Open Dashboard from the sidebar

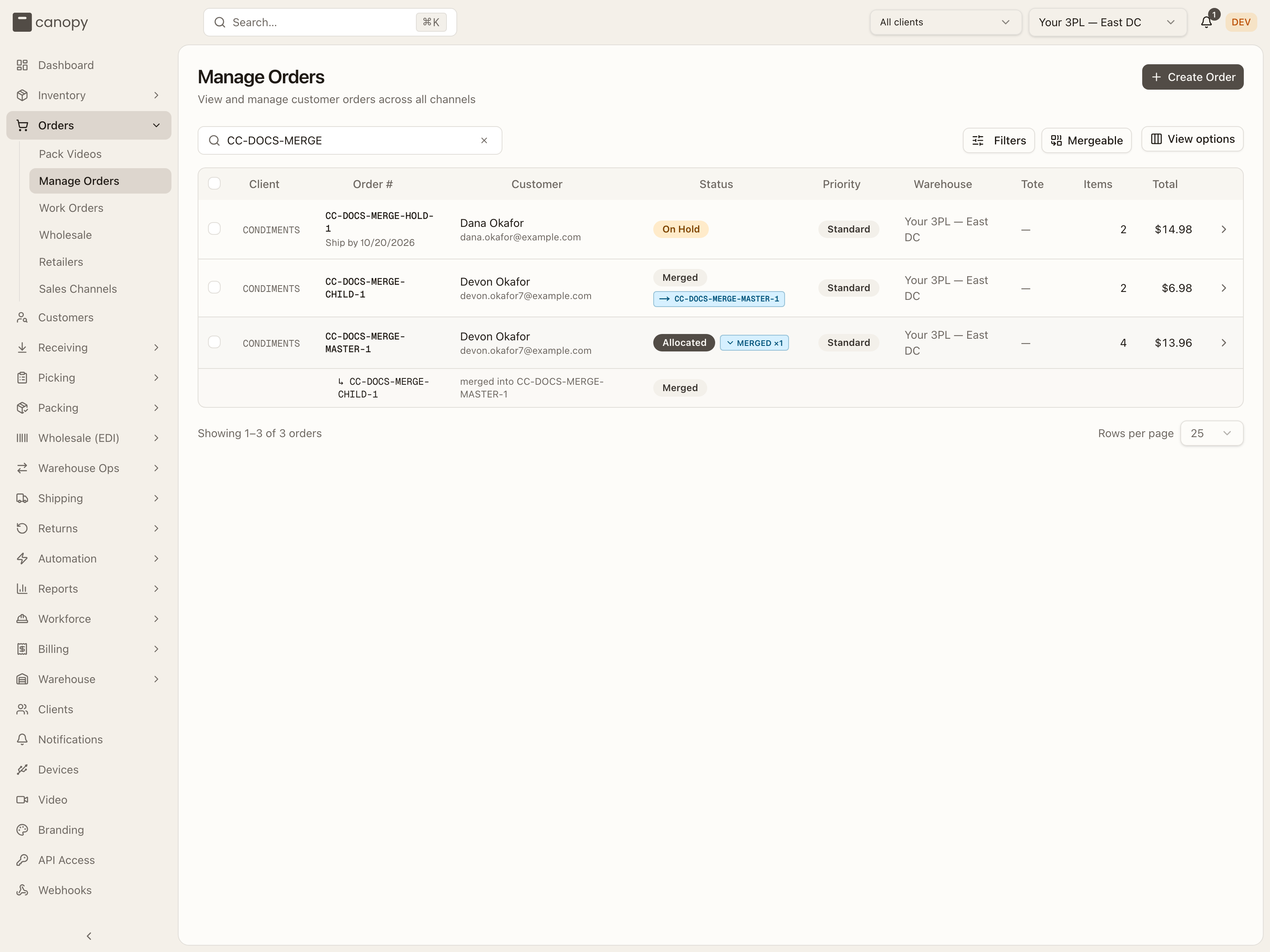[89, 65]
